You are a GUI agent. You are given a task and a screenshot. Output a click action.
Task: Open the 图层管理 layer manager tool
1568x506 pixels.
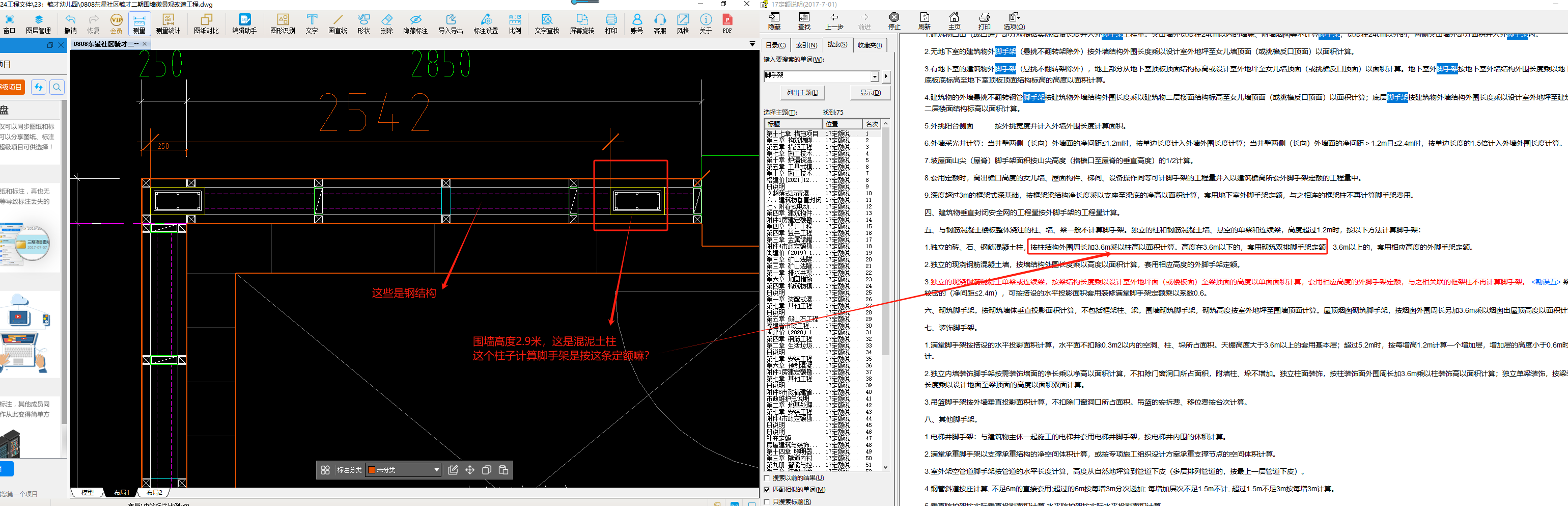click(x=38, y=24)
